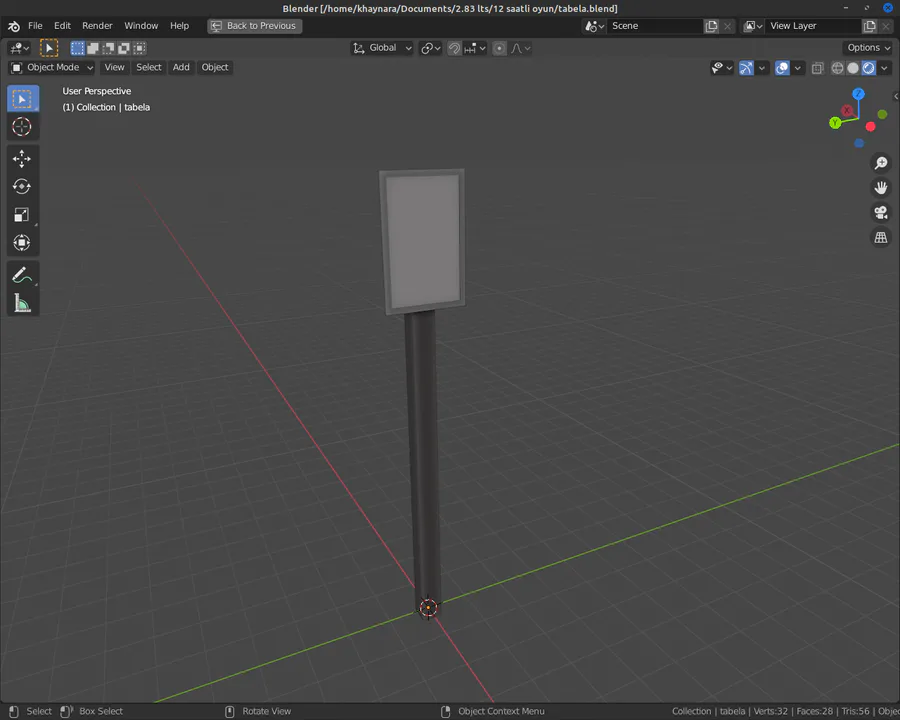Toggle viewport gizmos display
Screen dimensions: 900x720
pyautogui.click(x=746, y=68)
